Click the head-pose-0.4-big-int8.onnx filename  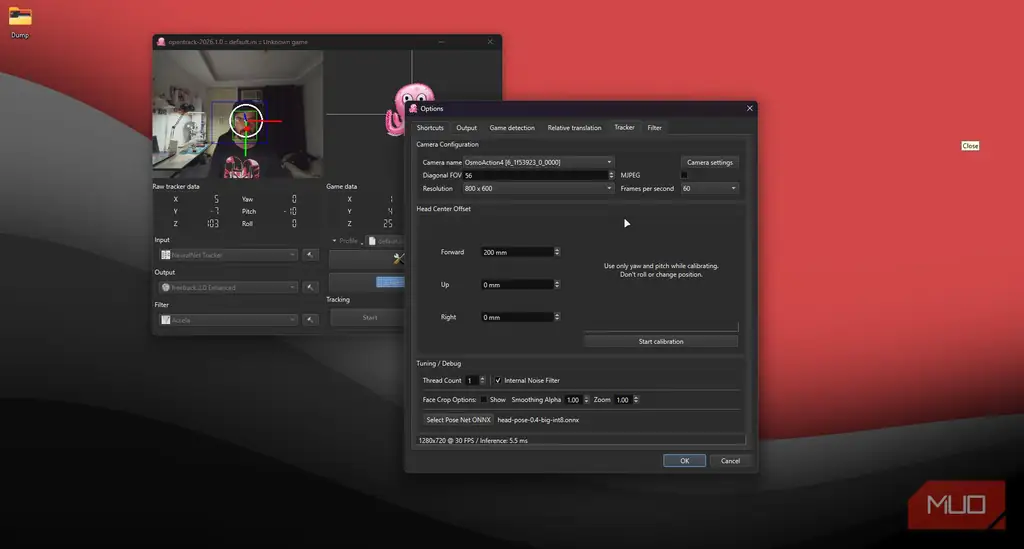(x=538, y=420)
